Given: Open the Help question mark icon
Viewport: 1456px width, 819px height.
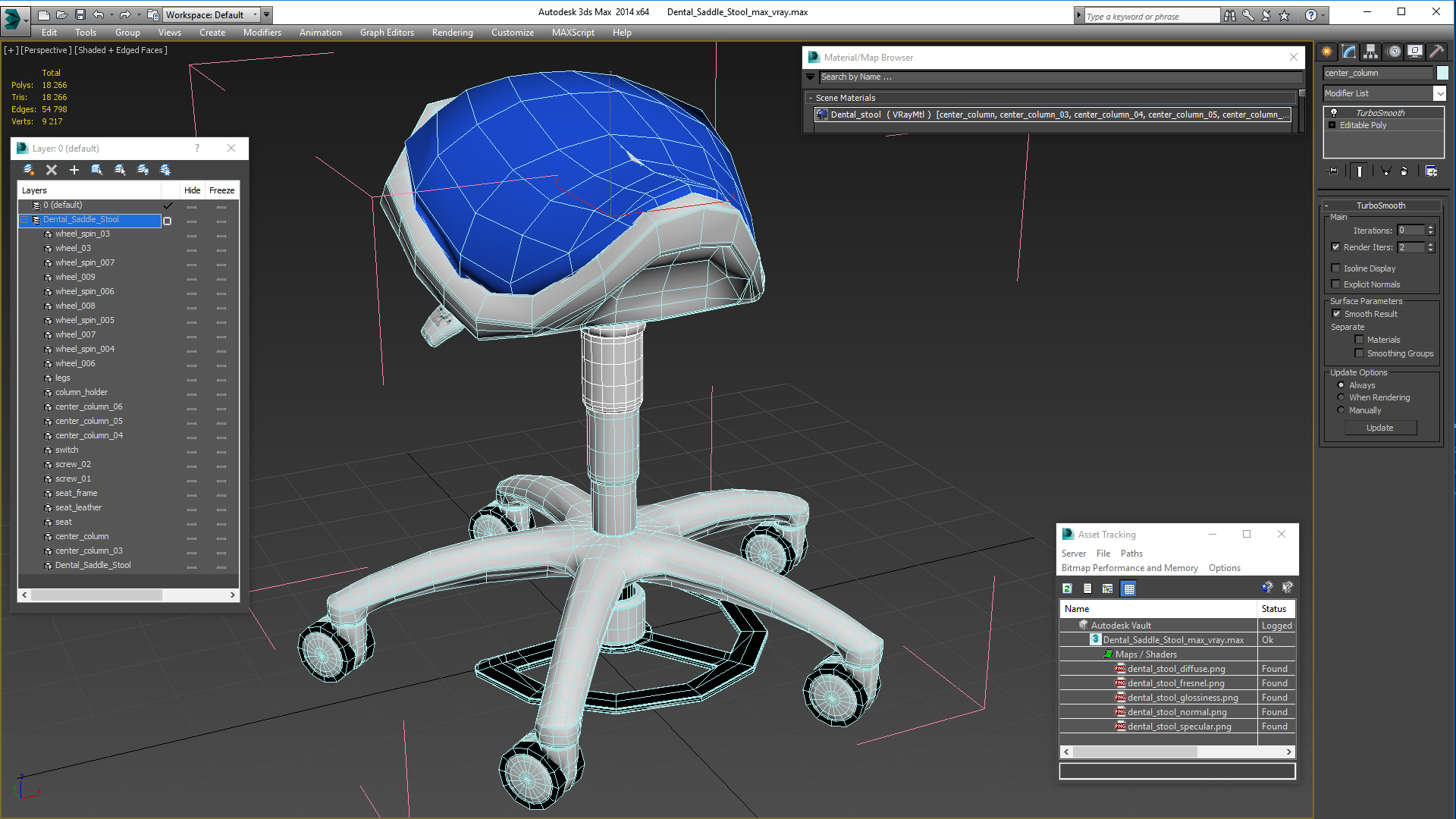Looking at the screenshot, I should [1310, 15].
